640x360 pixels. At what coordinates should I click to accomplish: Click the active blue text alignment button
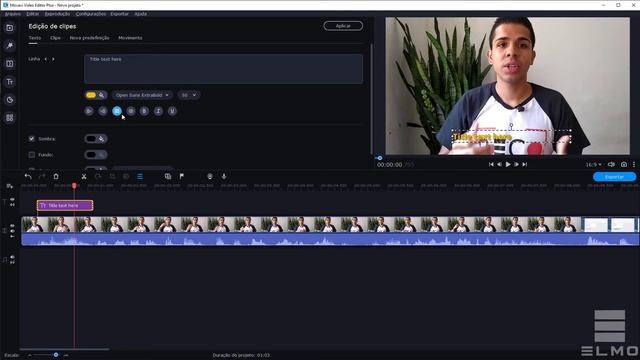pyautogui.click(x=117, y=111)
